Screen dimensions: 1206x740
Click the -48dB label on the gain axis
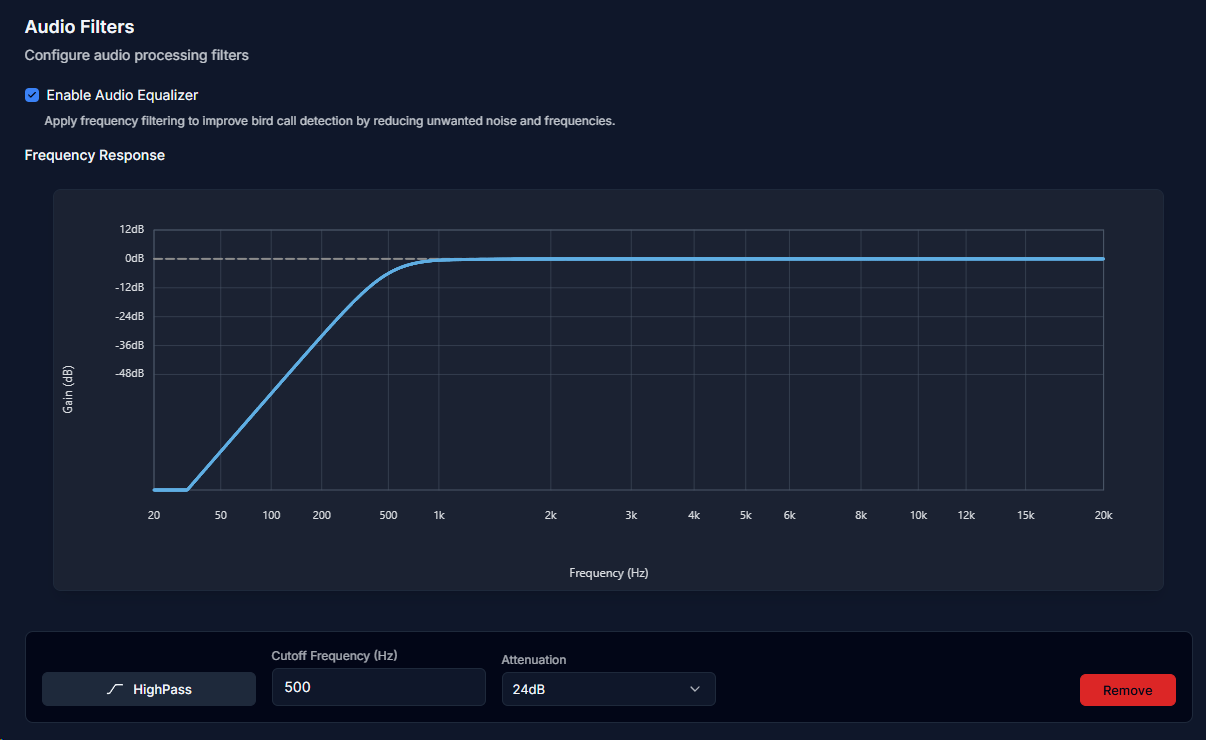tap(130, 373)
